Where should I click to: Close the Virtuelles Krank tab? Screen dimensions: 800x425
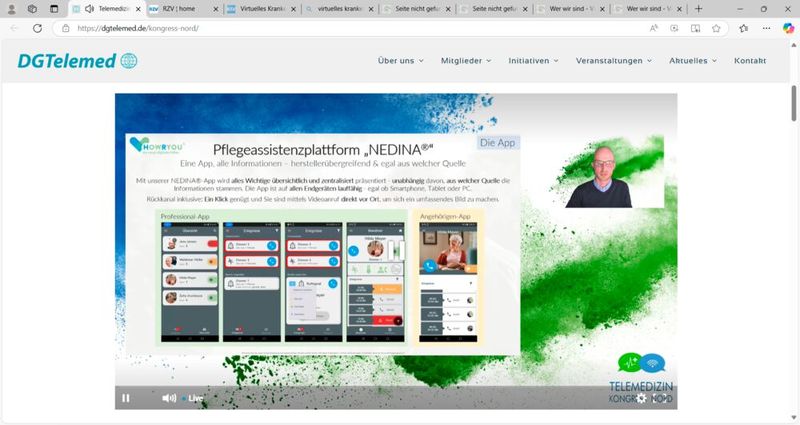[x=293, y=9]
